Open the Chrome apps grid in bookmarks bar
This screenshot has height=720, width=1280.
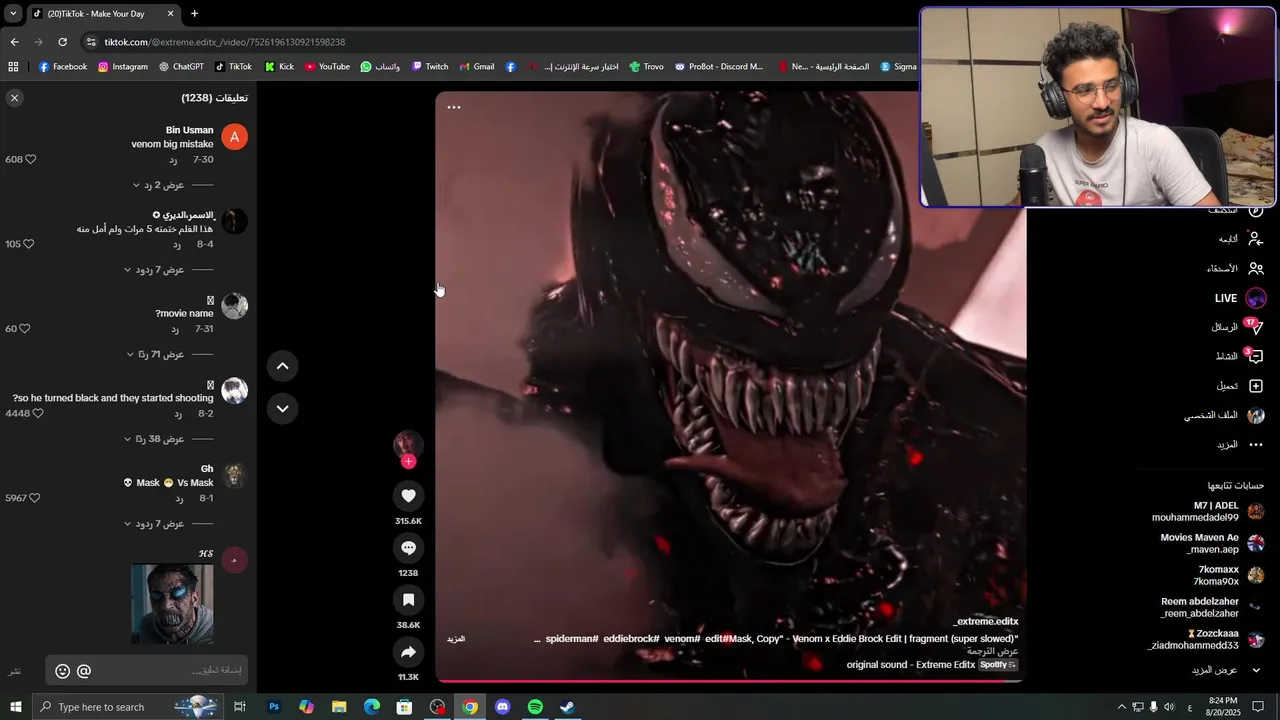13,67
